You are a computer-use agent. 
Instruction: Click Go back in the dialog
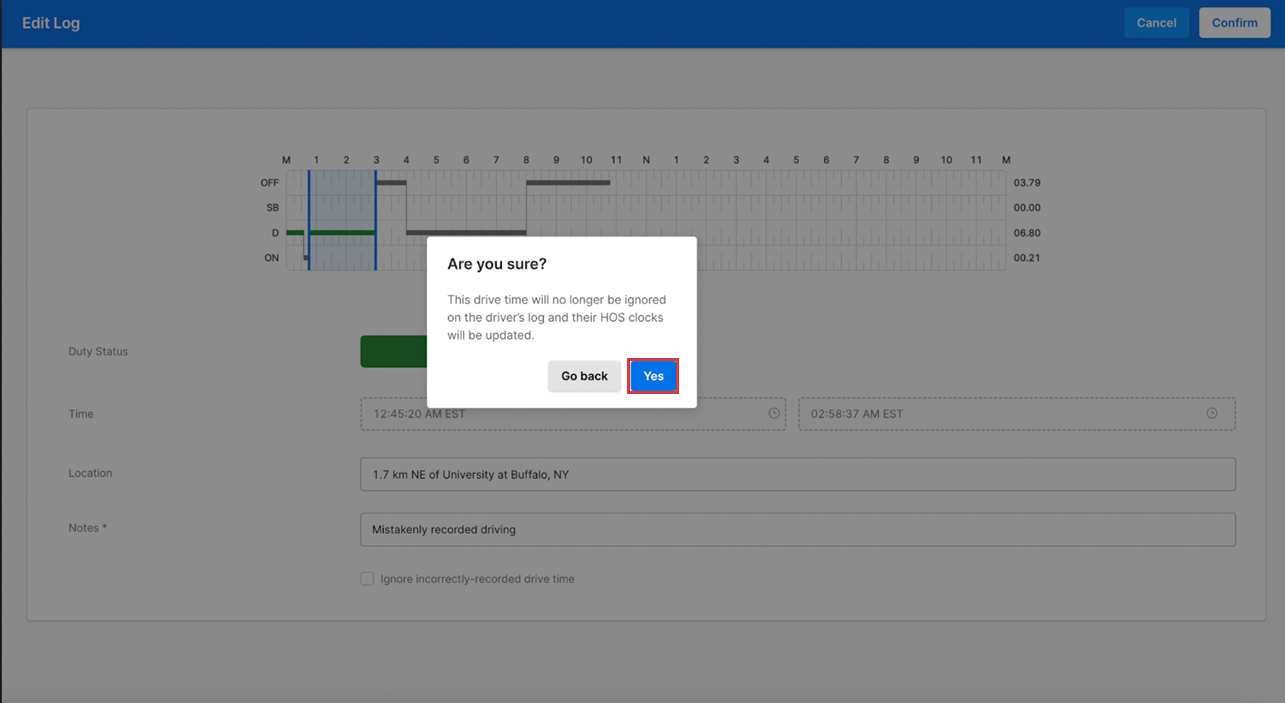[x=584, y=376]
